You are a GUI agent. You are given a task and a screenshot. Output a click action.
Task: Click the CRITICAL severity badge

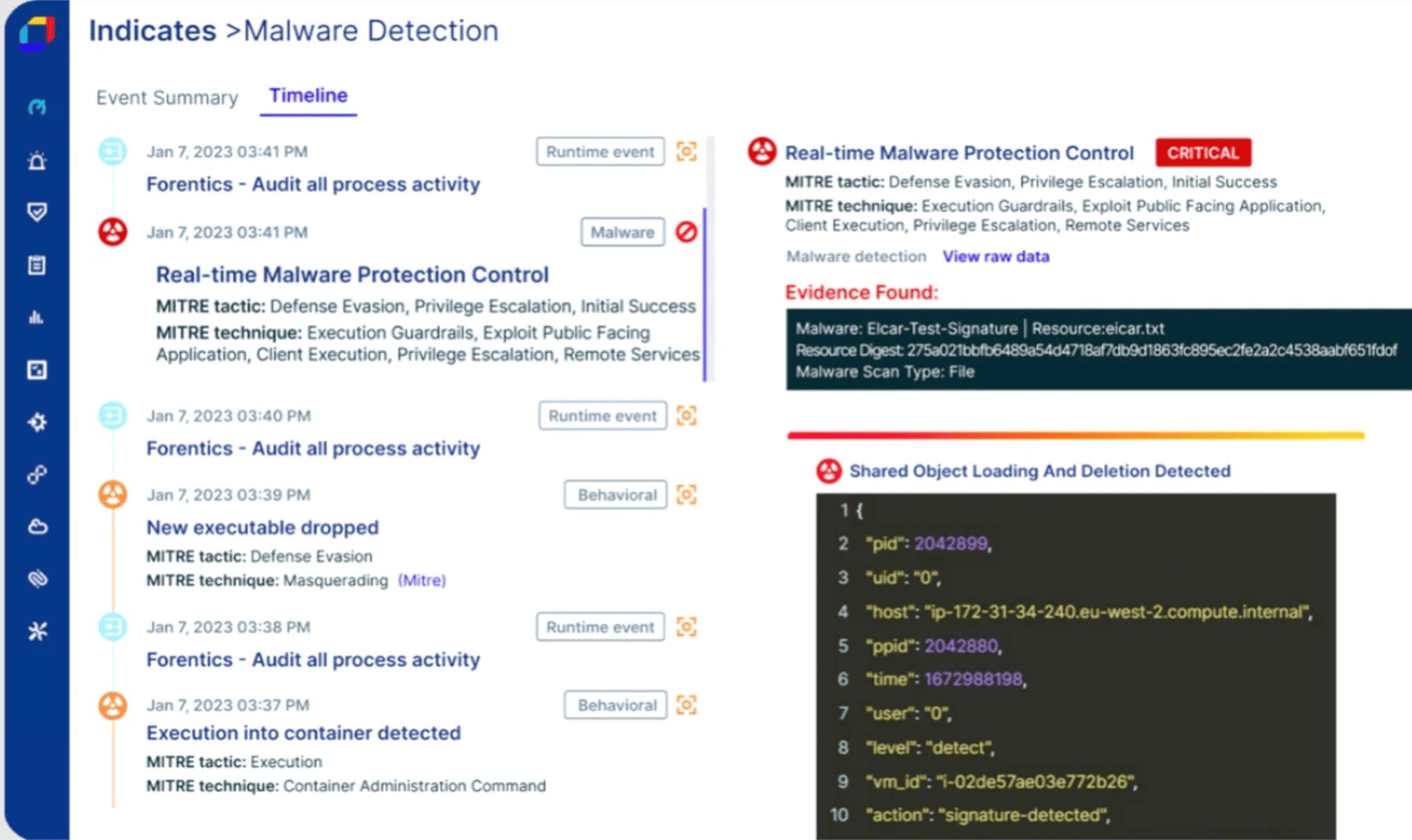tap(1203, 153)
